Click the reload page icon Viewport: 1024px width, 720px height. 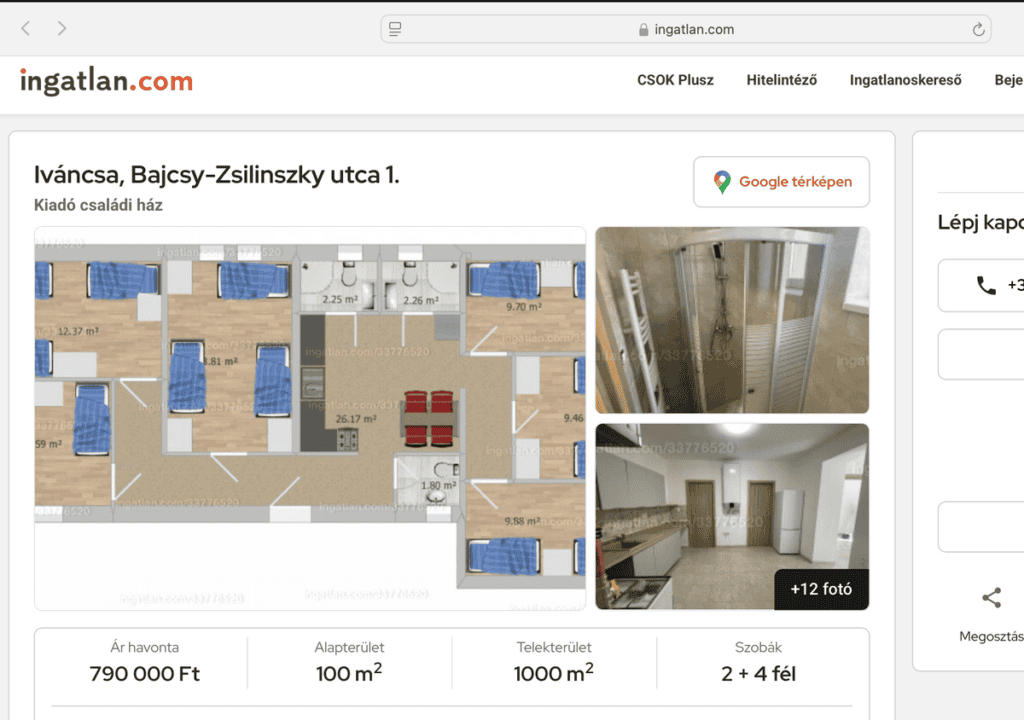[x=978, y=30]
